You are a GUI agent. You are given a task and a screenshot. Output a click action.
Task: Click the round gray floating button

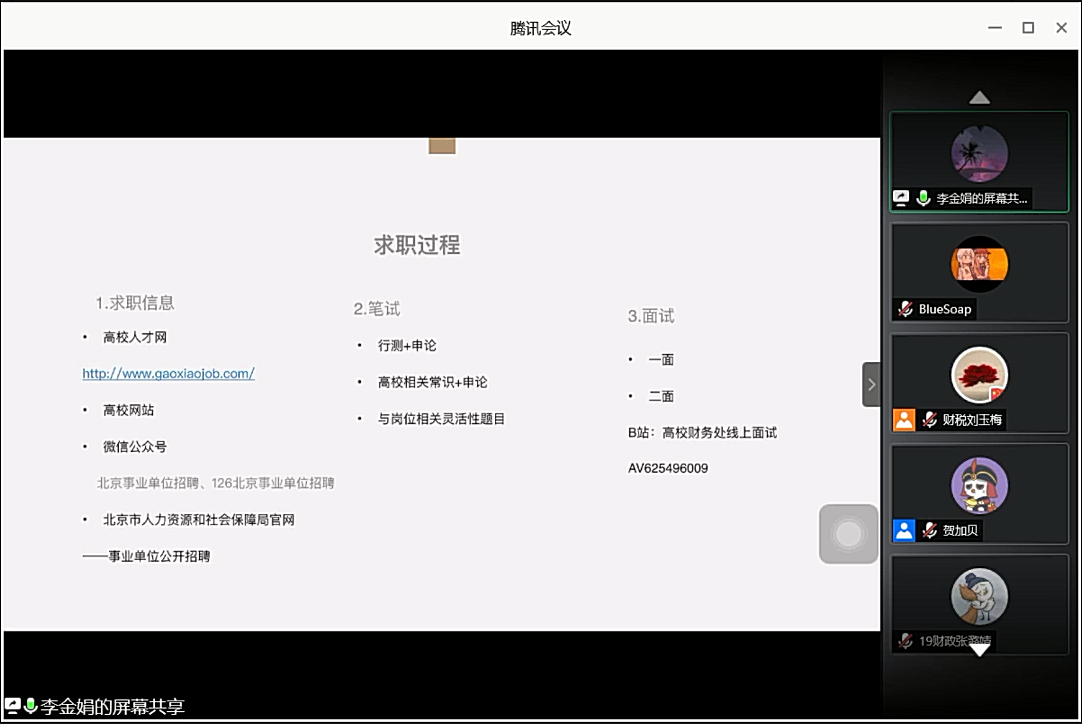click(x=848, y=534)
